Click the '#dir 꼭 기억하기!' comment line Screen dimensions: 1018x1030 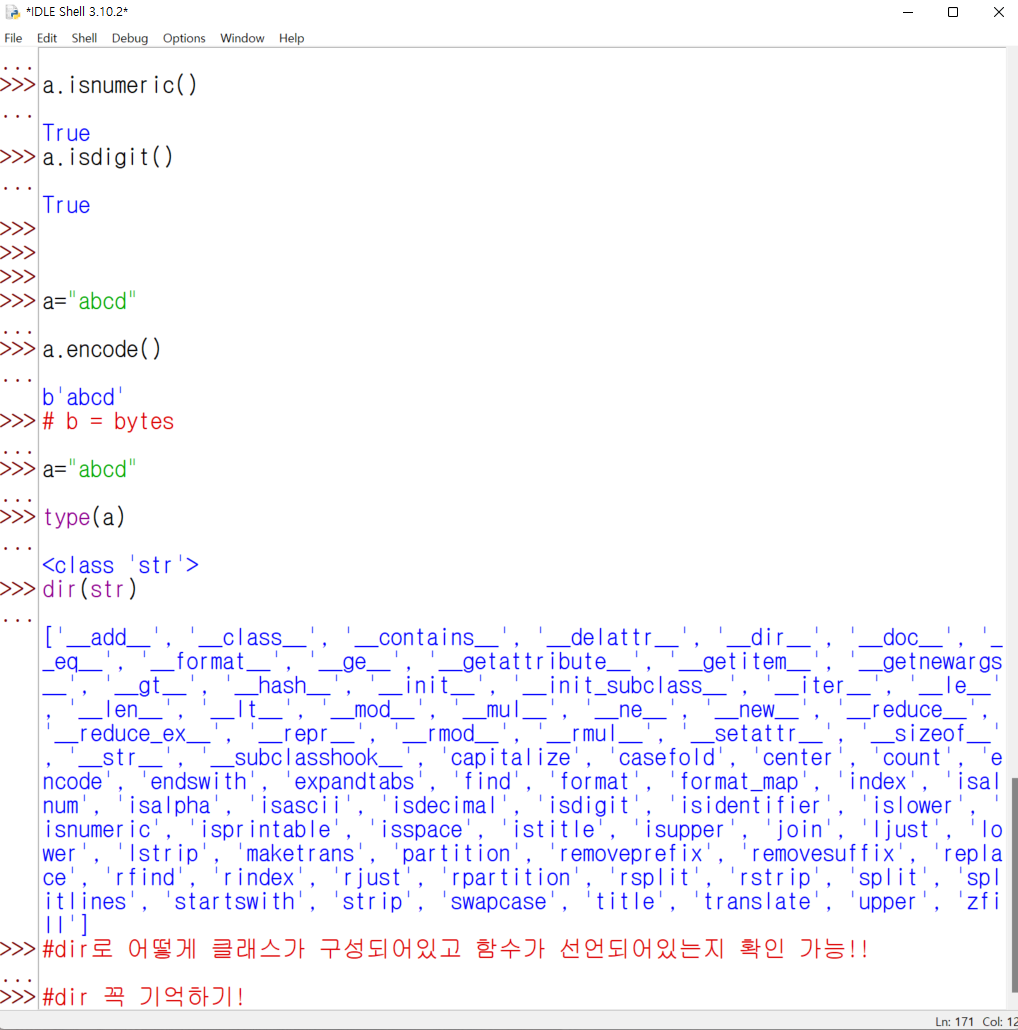click(x=143, y=997)
